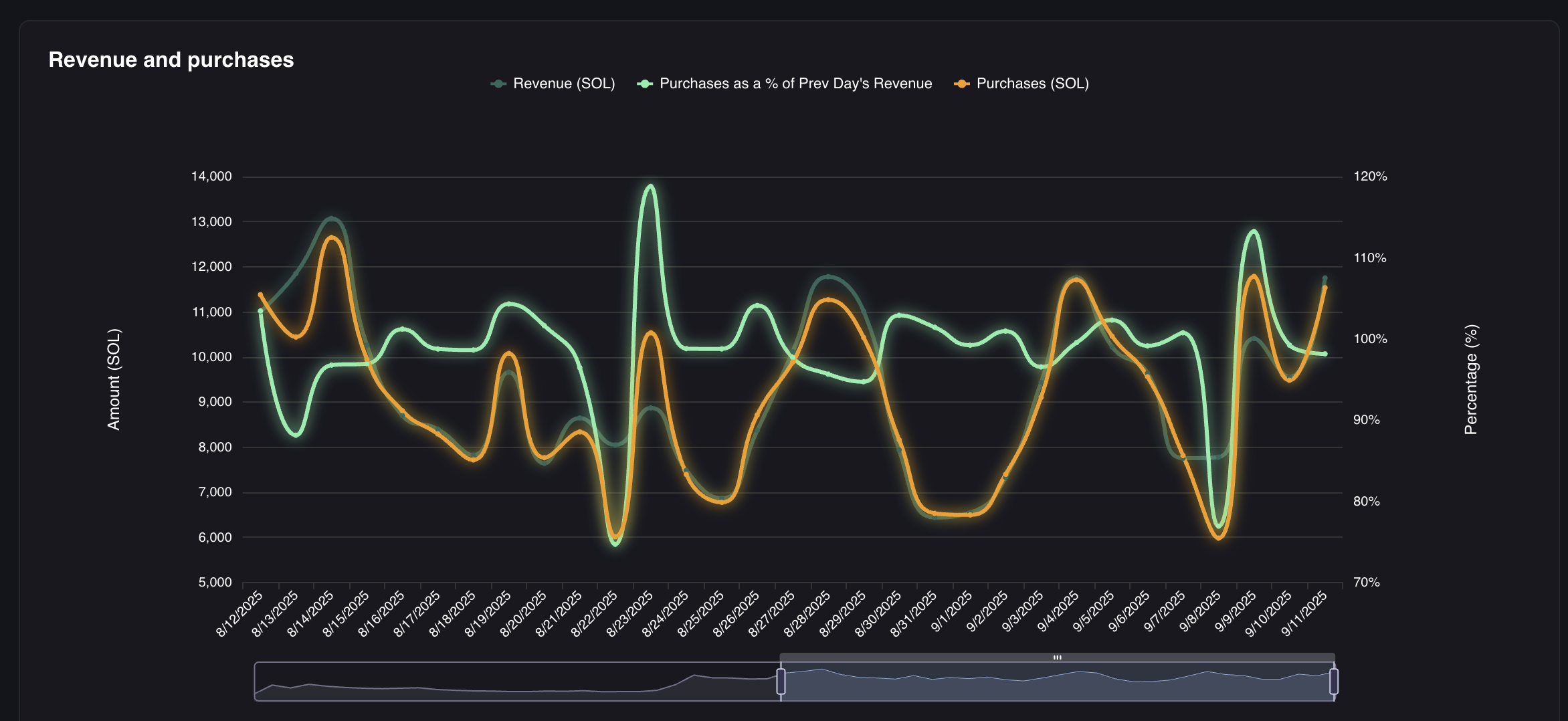The image size is (1568, 721).
Task: Hide Purchases as a % of Prev Day's Revenue
Action: [x=795, y=84]
